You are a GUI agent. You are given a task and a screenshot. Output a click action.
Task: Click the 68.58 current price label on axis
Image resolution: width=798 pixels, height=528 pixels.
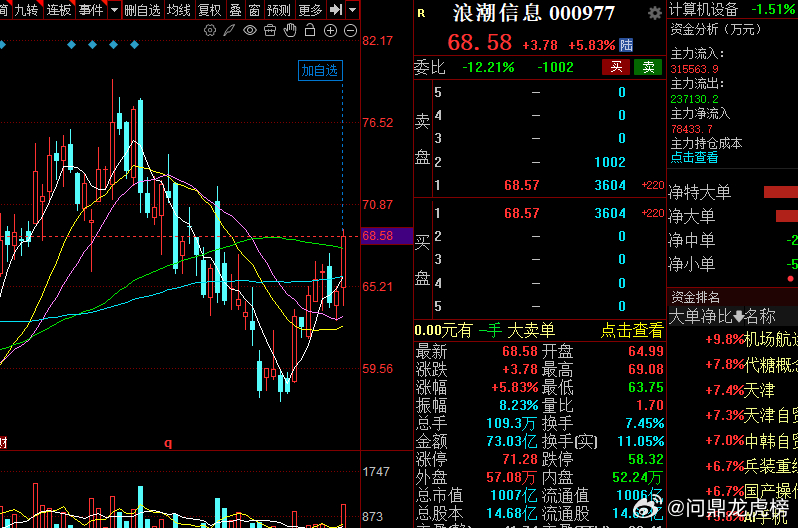pyautogui.click(x=386, y=236)
